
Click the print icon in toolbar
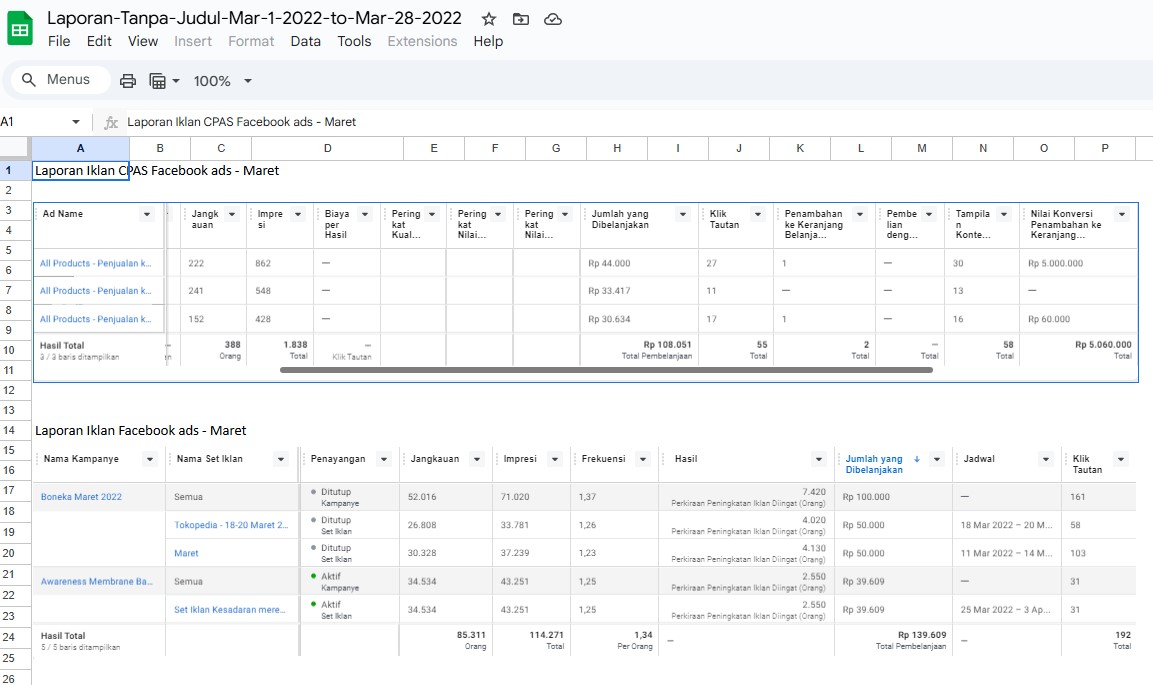pos(128,81)
